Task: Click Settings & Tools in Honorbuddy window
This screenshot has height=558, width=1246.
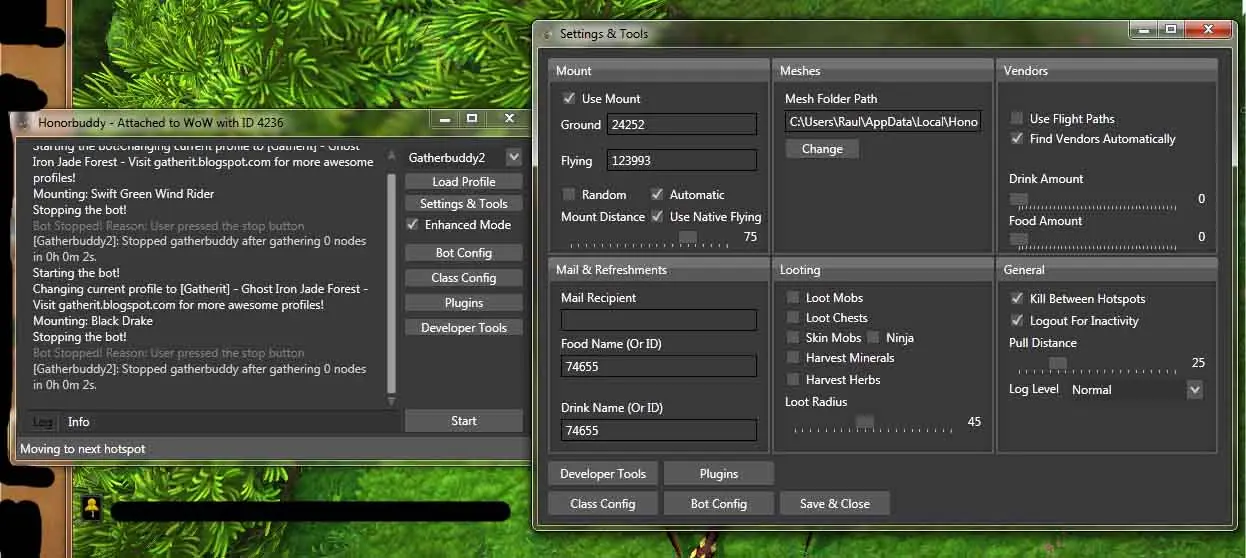Action: tap(464, 203)
